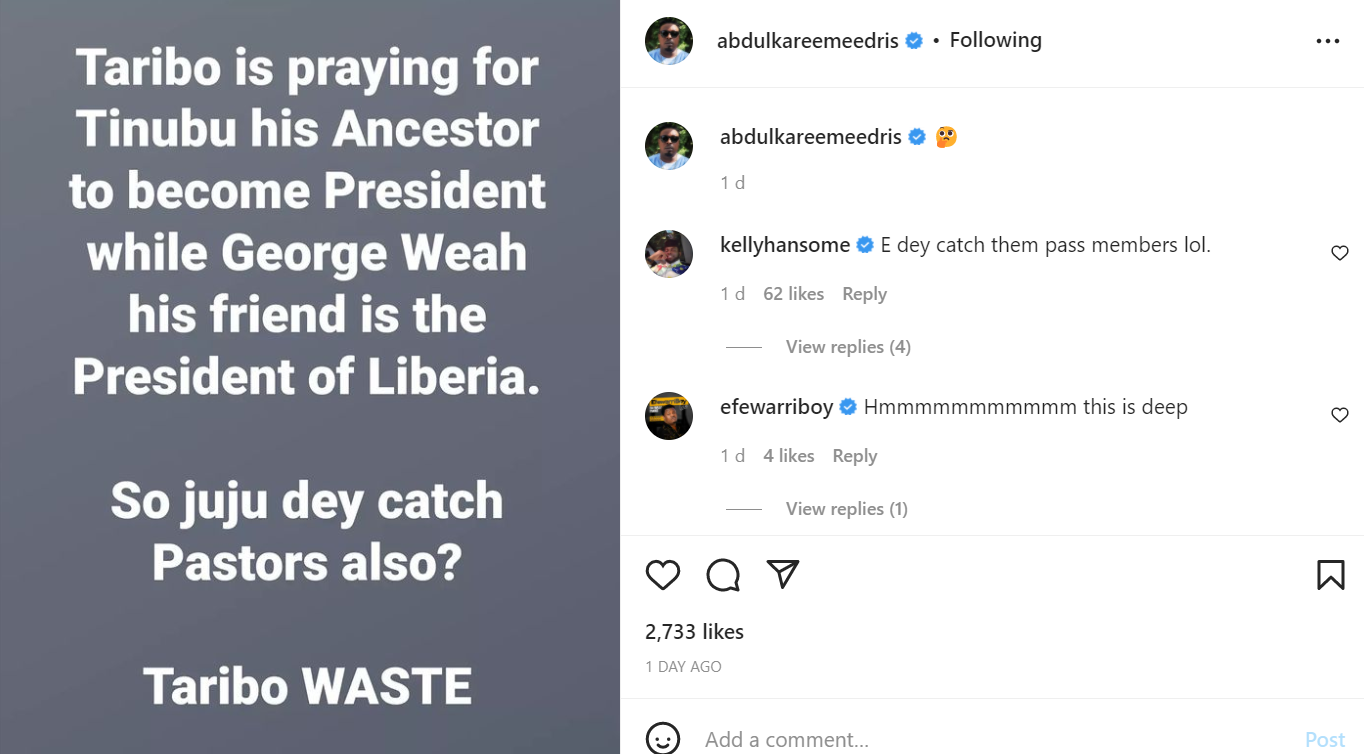Like the post with the heart icon
1364x754 pixels.
(662, 575)
